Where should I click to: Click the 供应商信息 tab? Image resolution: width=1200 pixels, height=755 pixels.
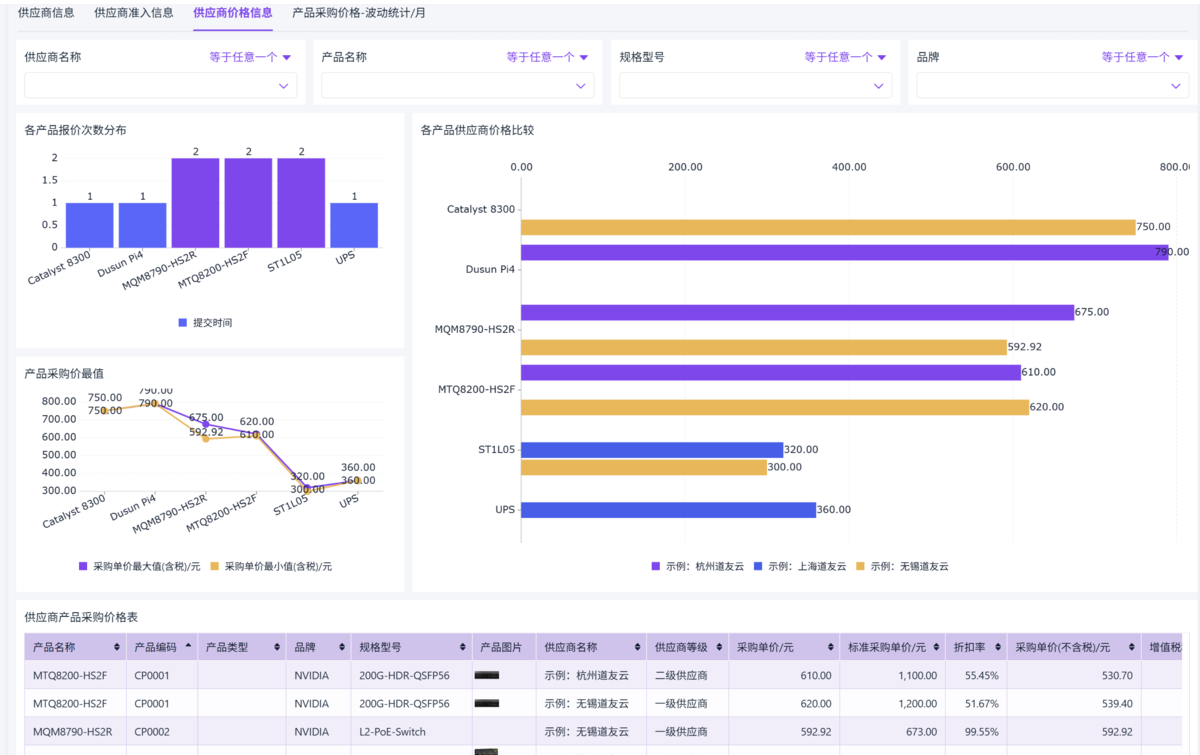(x=46, y=13)
